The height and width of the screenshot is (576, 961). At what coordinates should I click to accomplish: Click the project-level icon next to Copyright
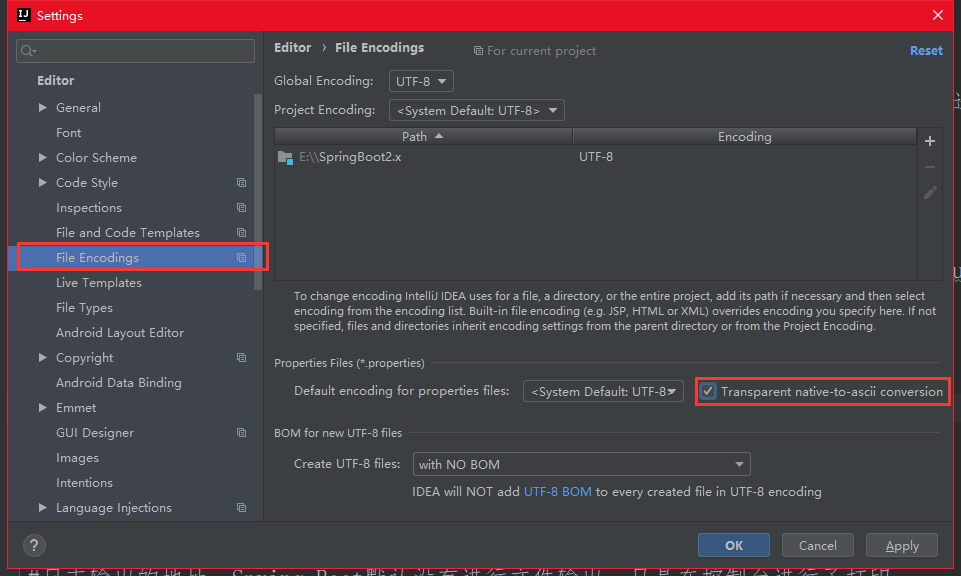coord(241,358)
